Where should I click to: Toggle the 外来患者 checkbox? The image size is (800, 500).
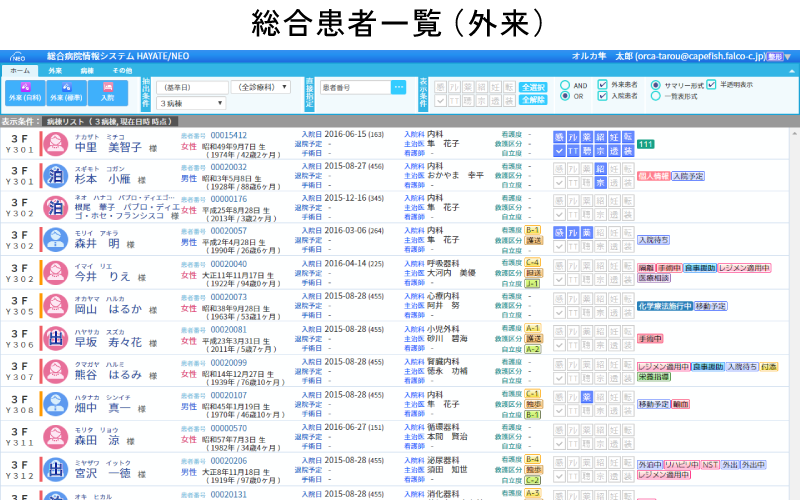click(x=603, y=85)
